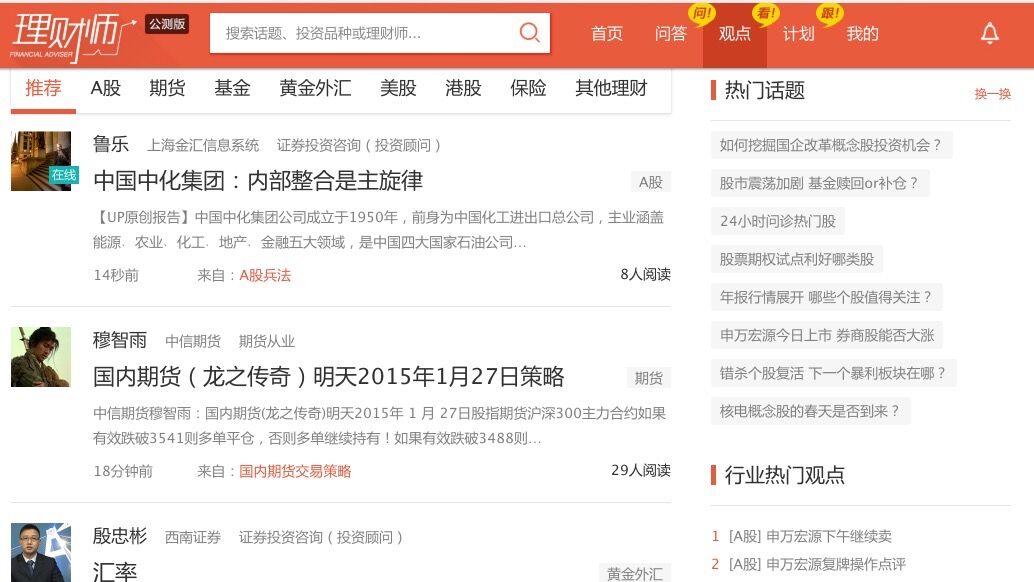Open the article titled 汇率
This screenshot has height=582, width=1034.
(115, 571)
